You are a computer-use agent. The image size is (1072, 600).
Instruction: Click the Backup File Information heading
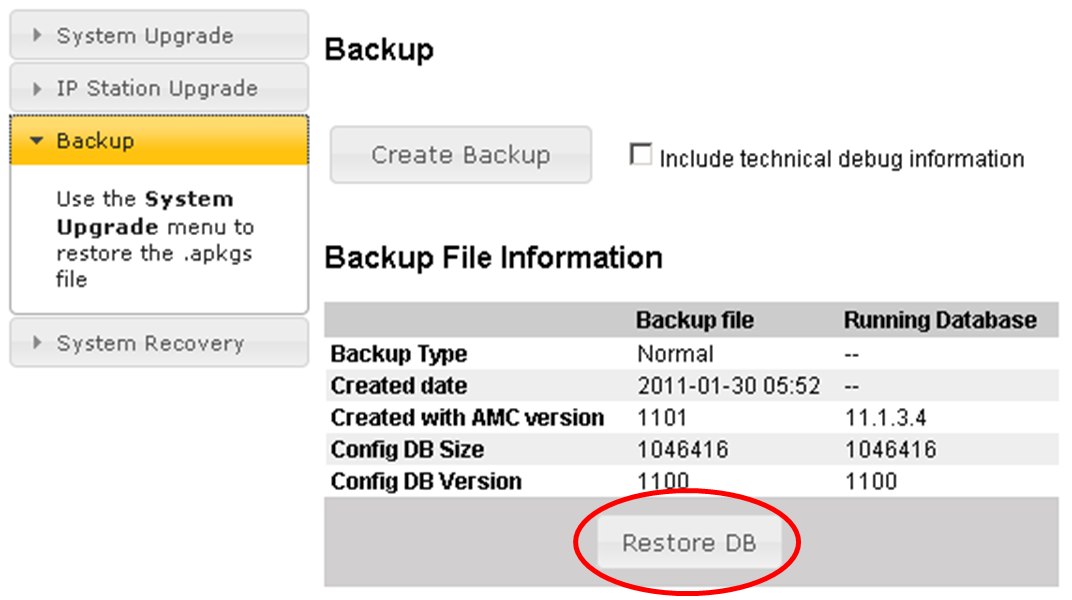click(x=493, y=258)
